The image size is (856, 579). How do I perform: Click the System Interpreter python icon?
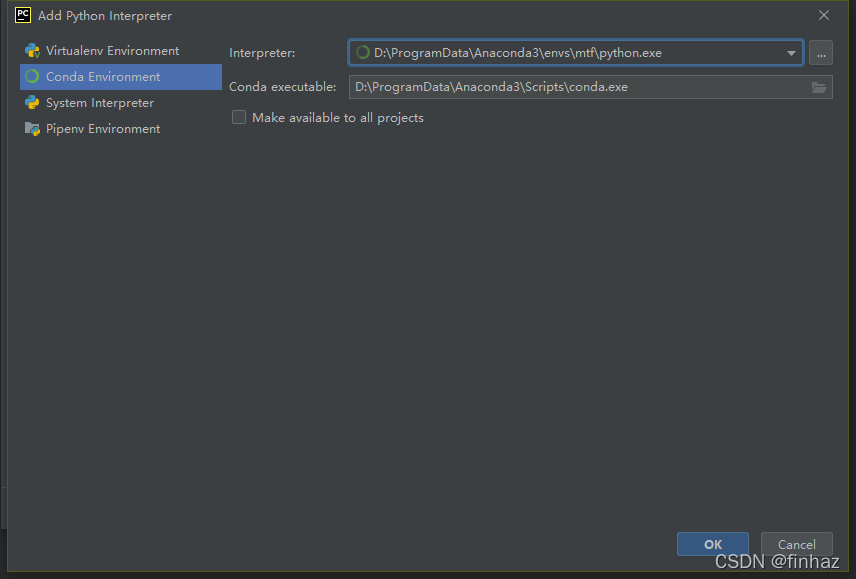[x=32, y=103]
